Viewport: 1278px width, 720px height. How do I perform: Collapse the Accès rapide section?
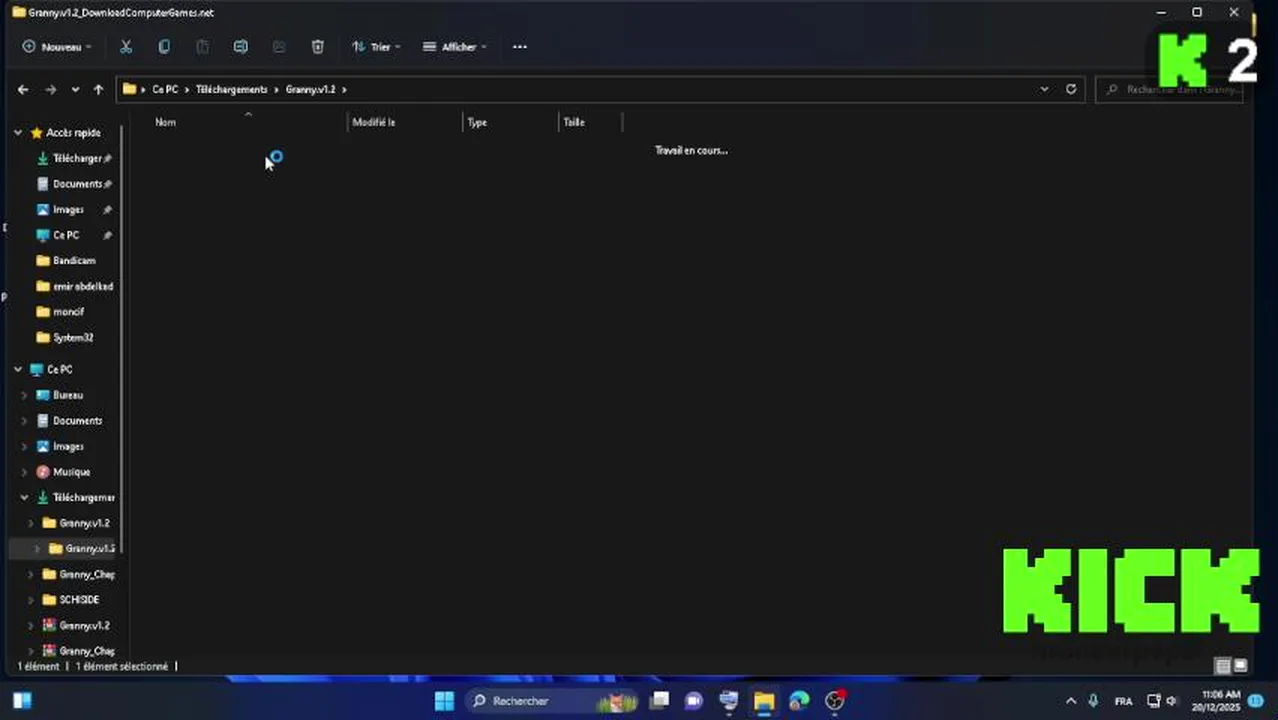click(18, 132)
